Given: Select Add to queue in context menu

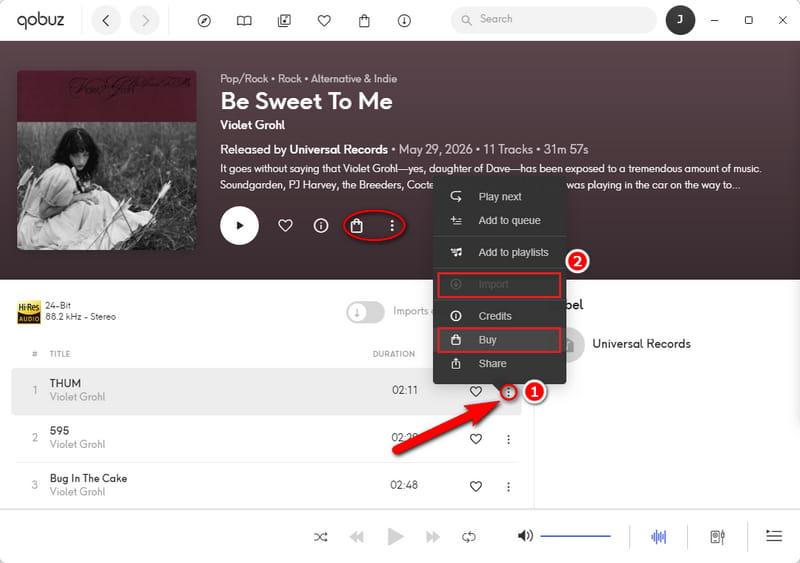Looking at the screenshot, I should pos(499,221).
